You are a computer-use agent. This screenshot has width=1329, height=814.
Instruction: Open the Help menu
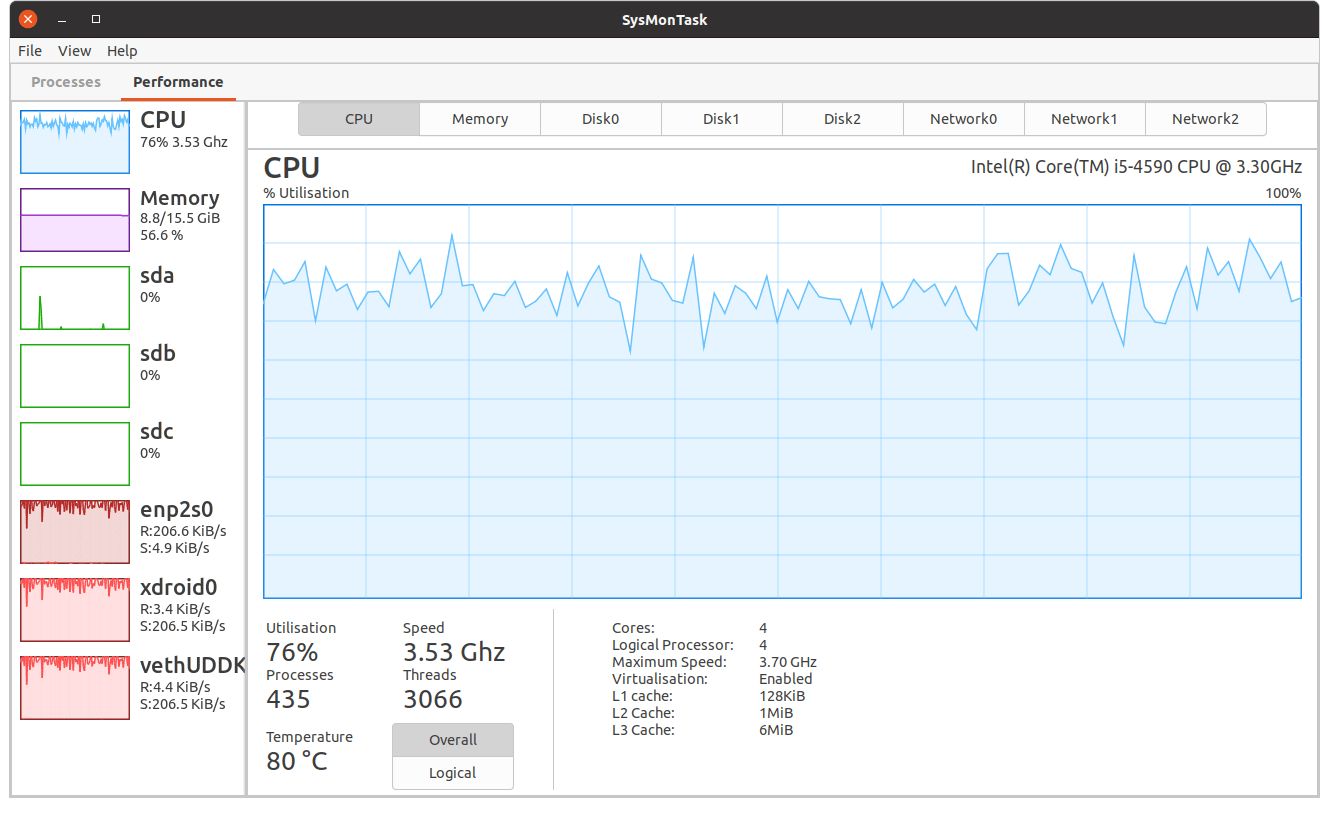(122, 51)
